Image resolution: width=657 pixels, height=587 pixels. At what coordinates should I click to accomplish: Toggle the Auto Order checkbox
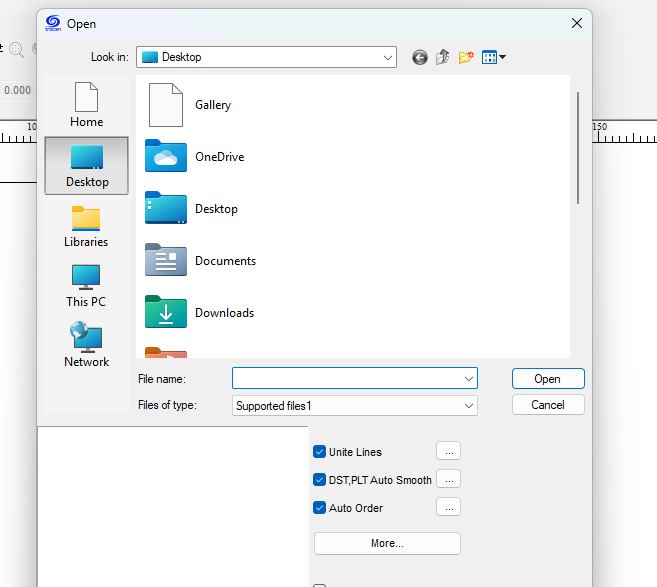point(319,508)
